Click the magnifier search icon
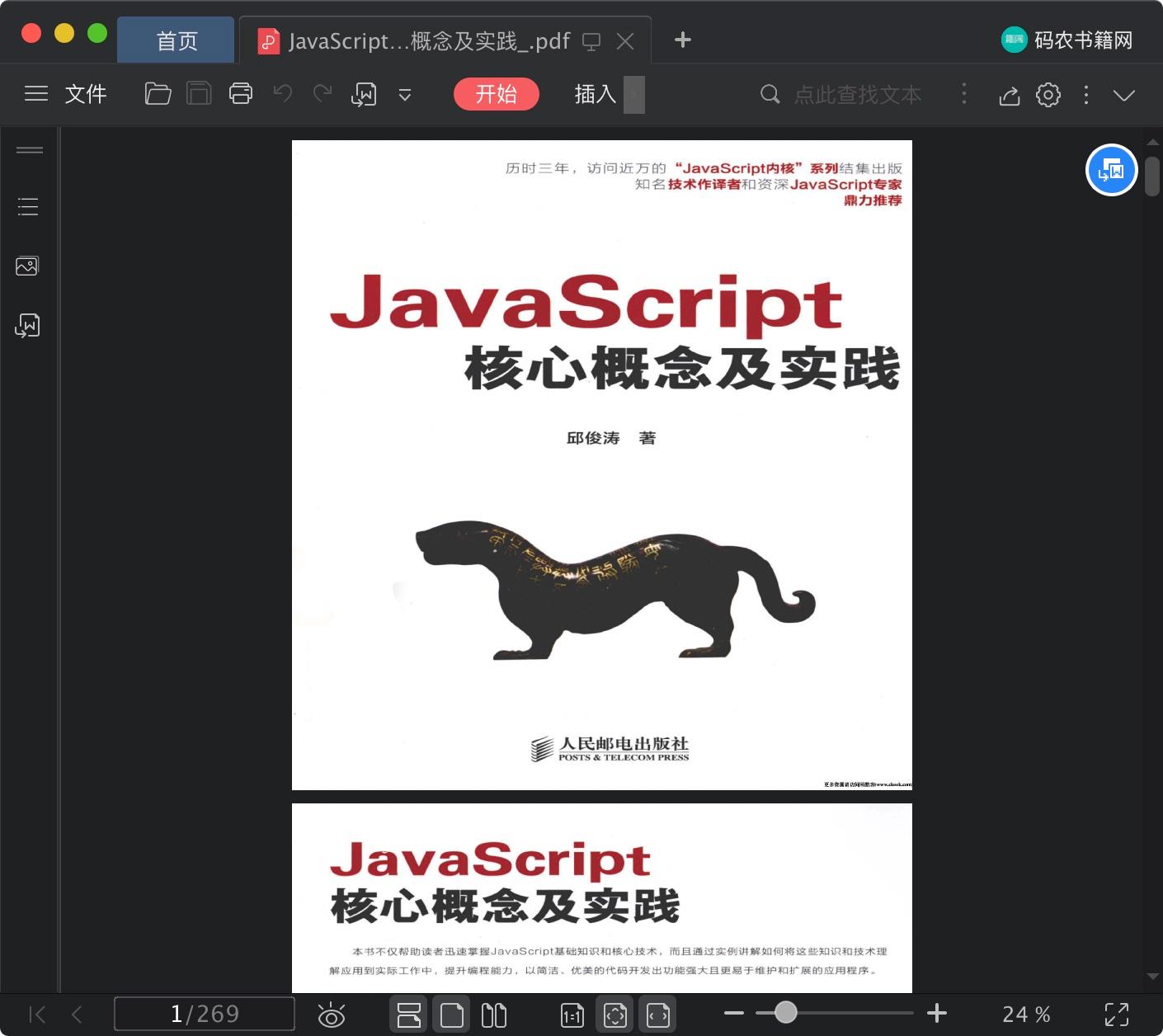Screen dimensions: 1163x1036 (770, 94)
